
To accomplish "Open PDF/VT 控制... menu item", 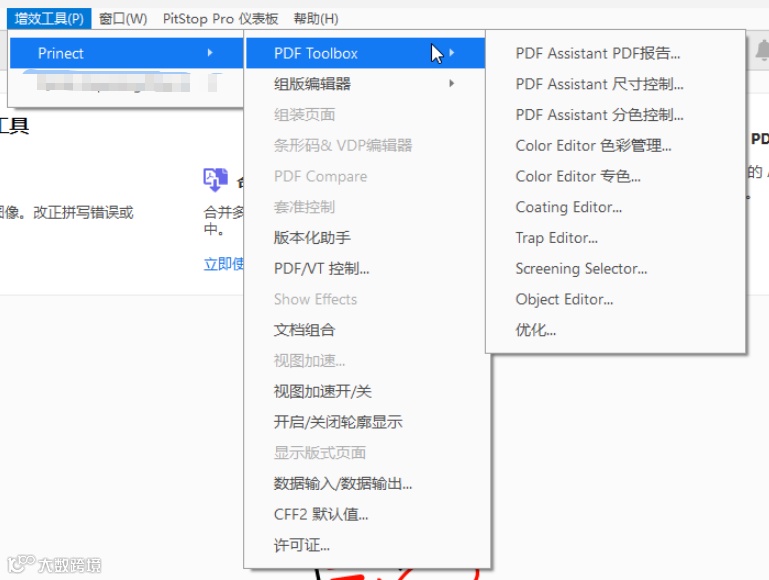I will 365,269.
